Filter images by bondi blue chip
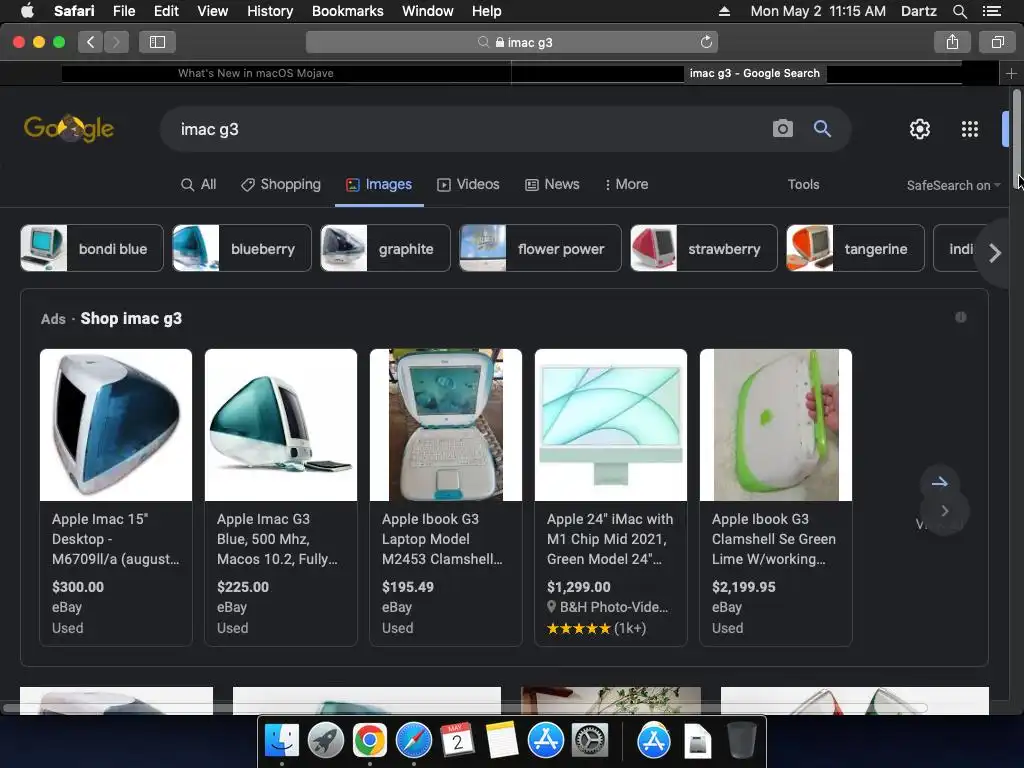Screen dimensions: 1024x768 [x=91, y=248]
